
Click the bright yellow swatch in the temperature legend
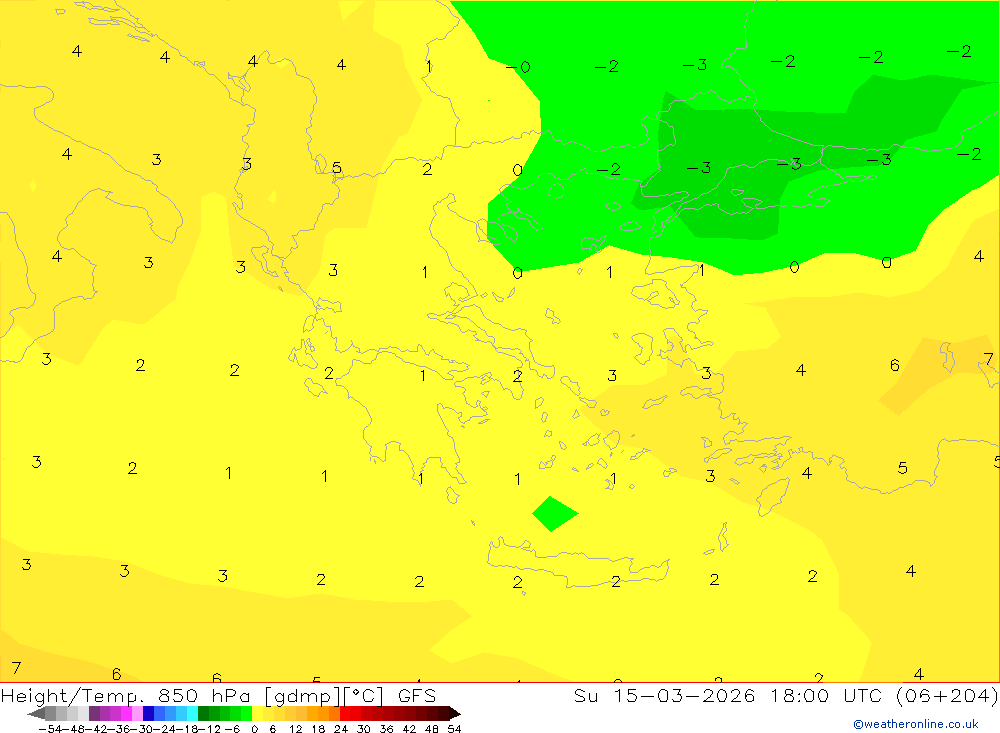(258, 714)
